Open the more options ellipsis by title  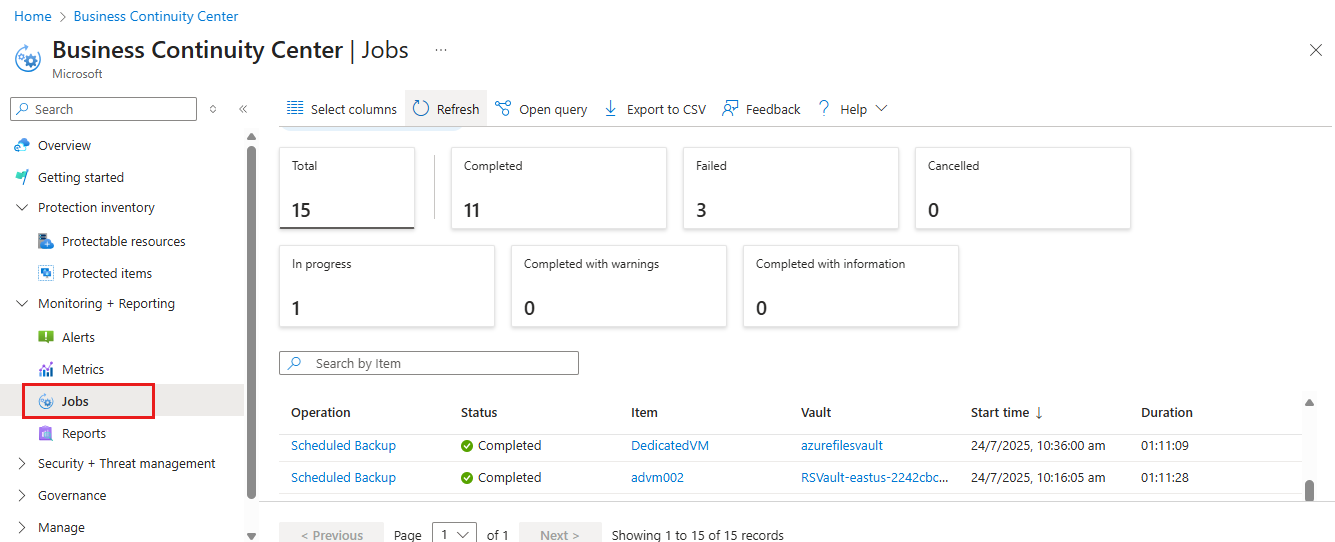(x=441, y=50)
